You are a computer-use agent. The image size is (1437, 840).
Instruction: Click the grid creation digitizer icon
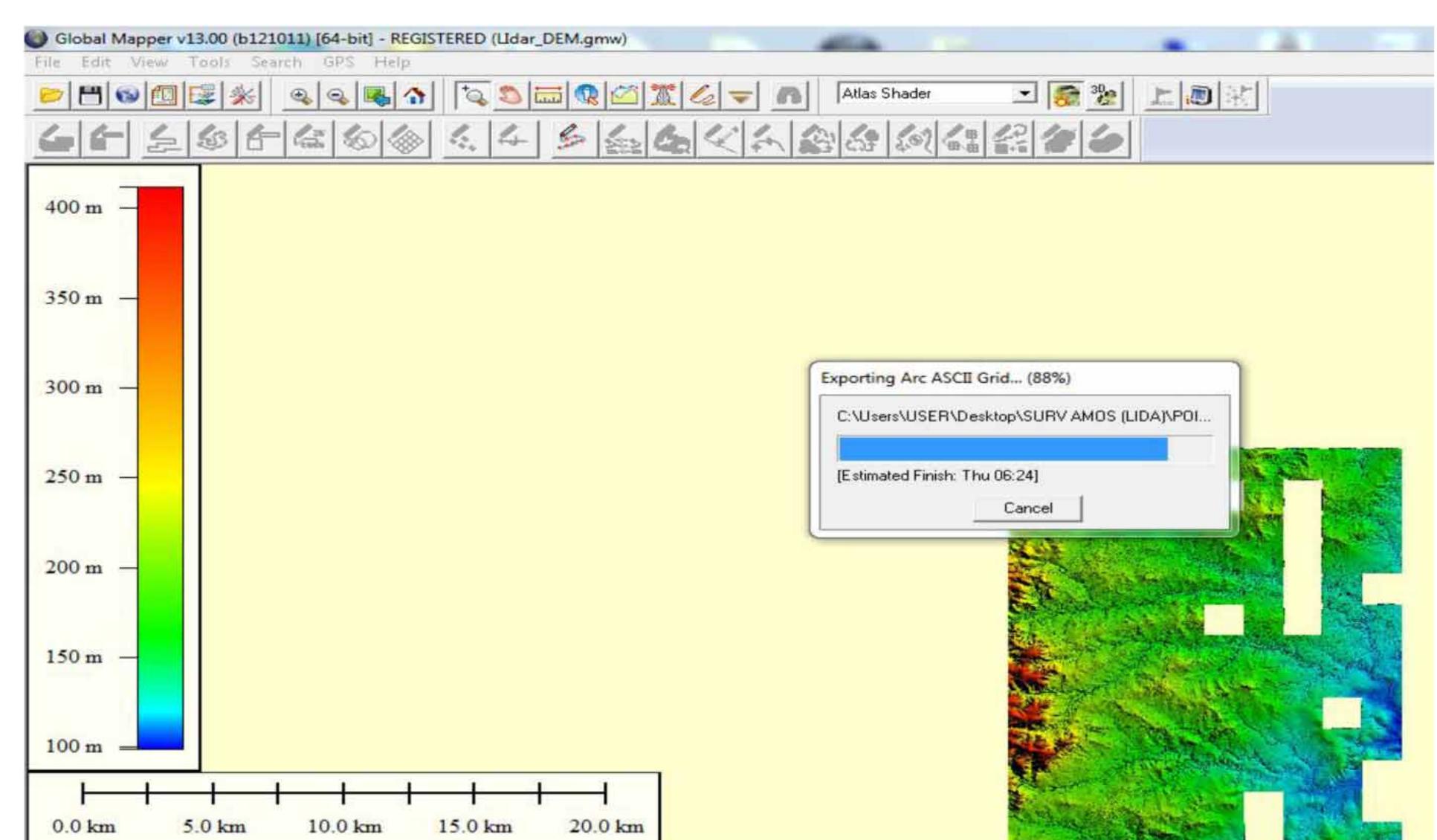407,139
